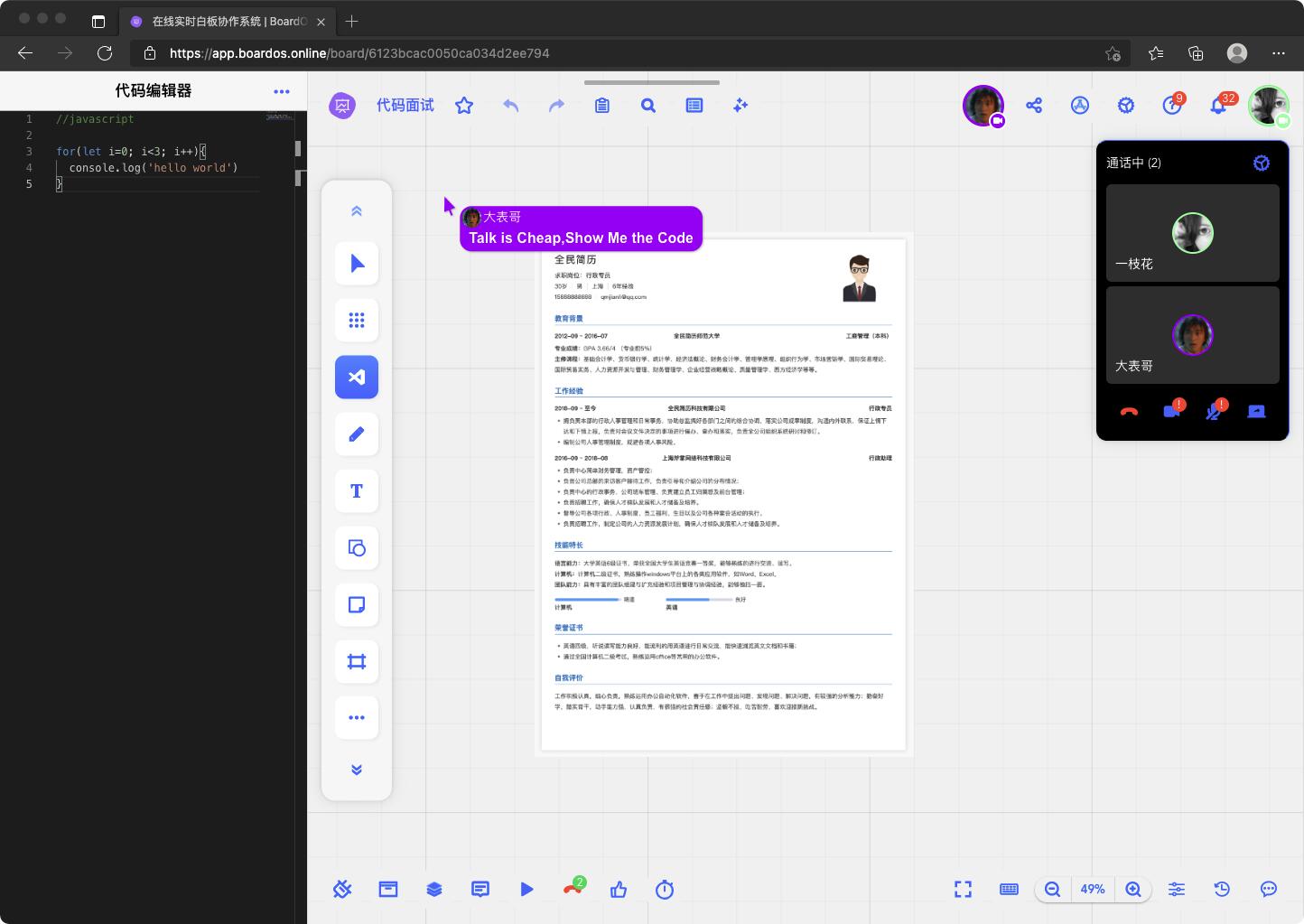
Task: Open code editor more options menu
Action: [282, 91]
